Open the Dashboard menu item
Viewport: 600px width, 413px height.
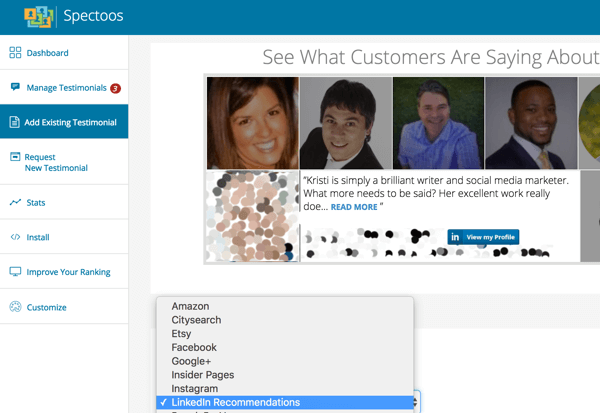[47, 53]
